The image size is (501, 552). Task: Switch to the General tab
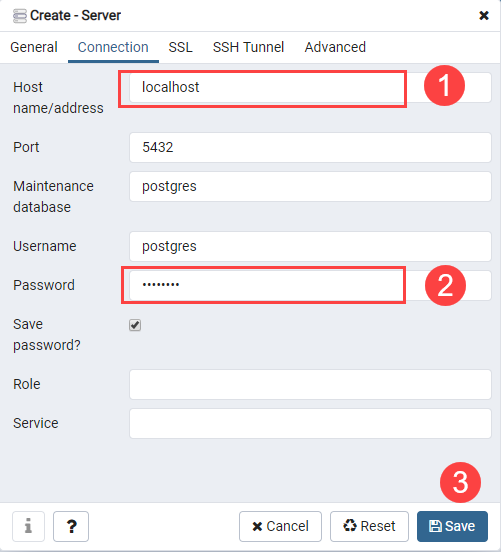pos(34,47)
